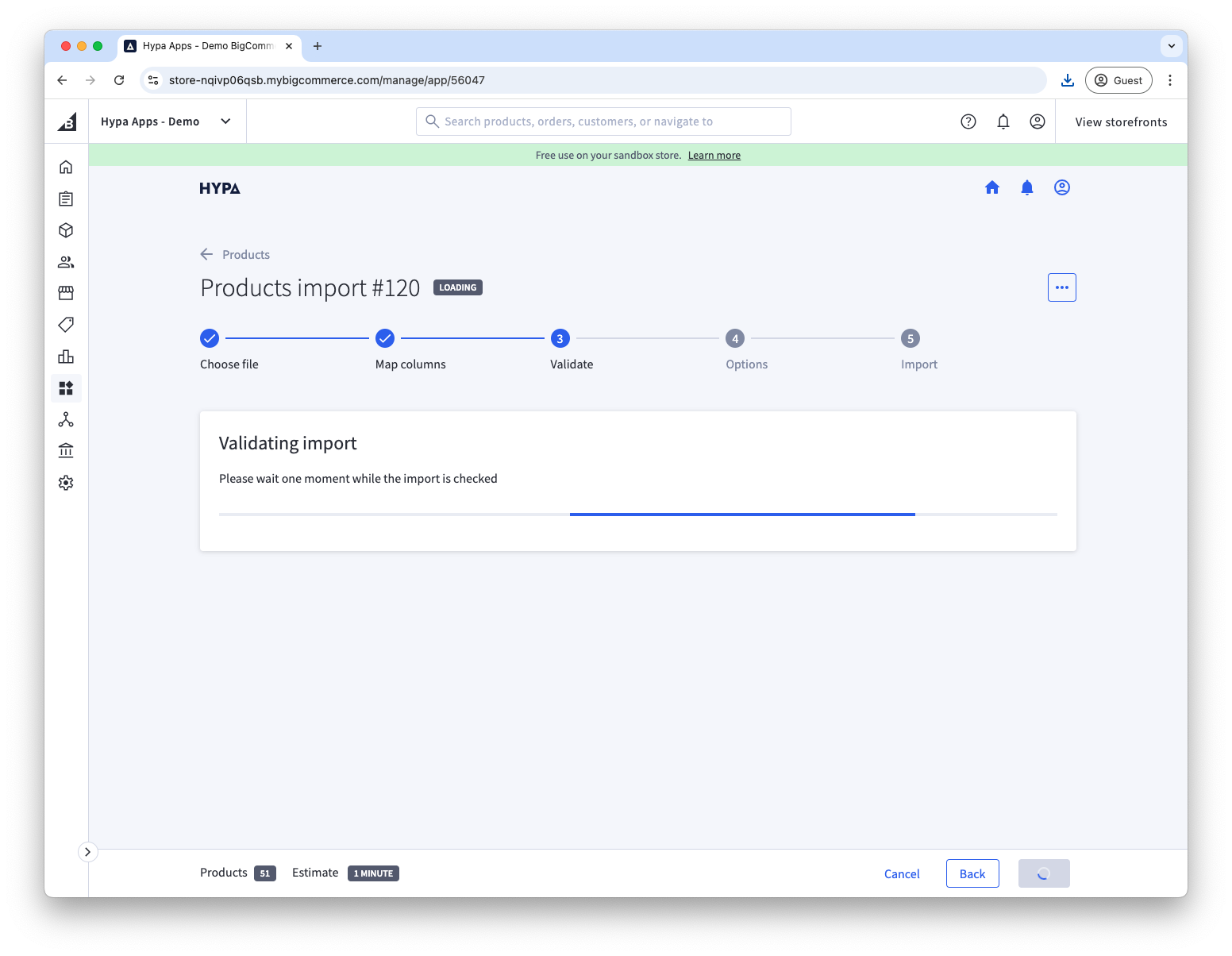The width and height of the screenshot is (1232, 956).
Task: Click the BigCommerce help question mark icon
Action: click(968, 121)
